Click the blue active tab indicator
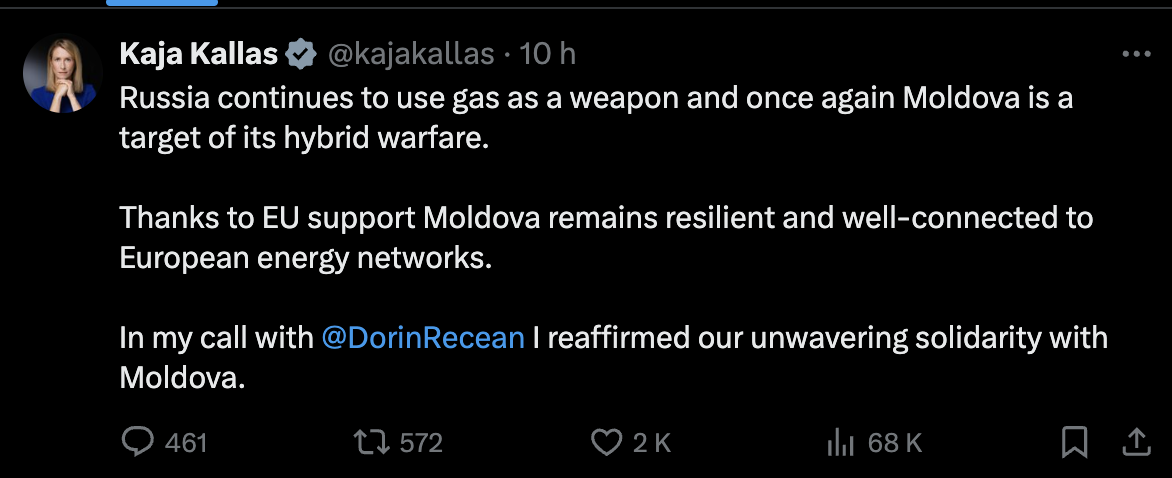Image resolution: width=1172 pixels, height=478 pixels. pos(161,3)
